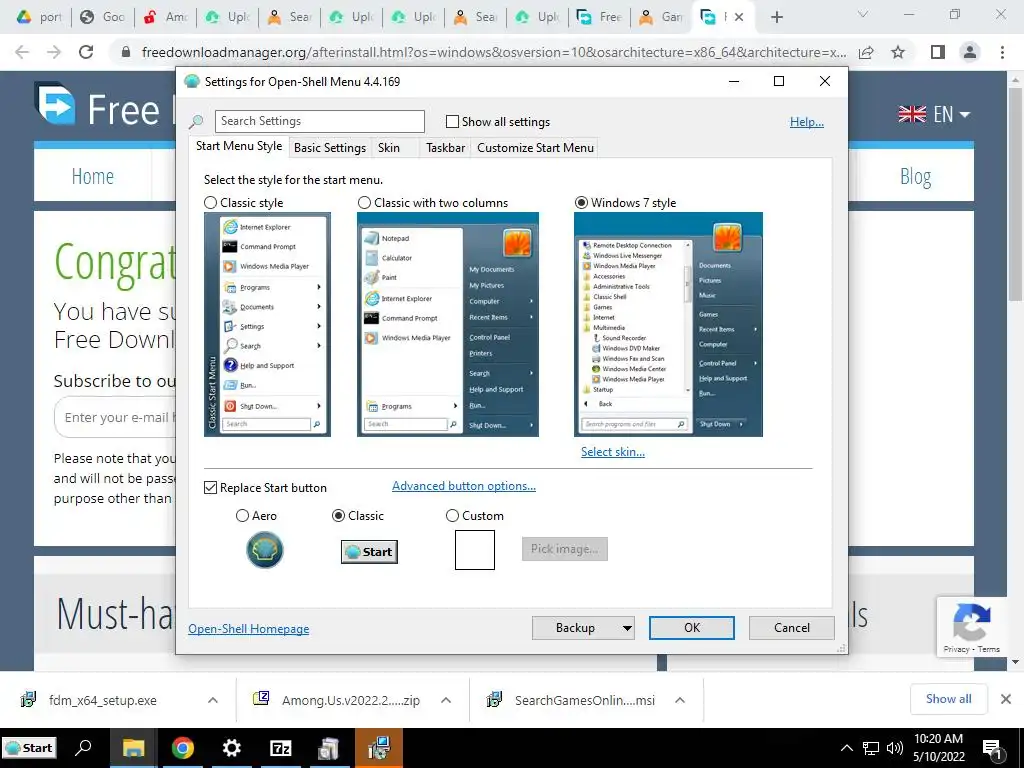Open a new Chrome tab
The height and width of the screenshot is (768, 1024).
pos(776,17)
